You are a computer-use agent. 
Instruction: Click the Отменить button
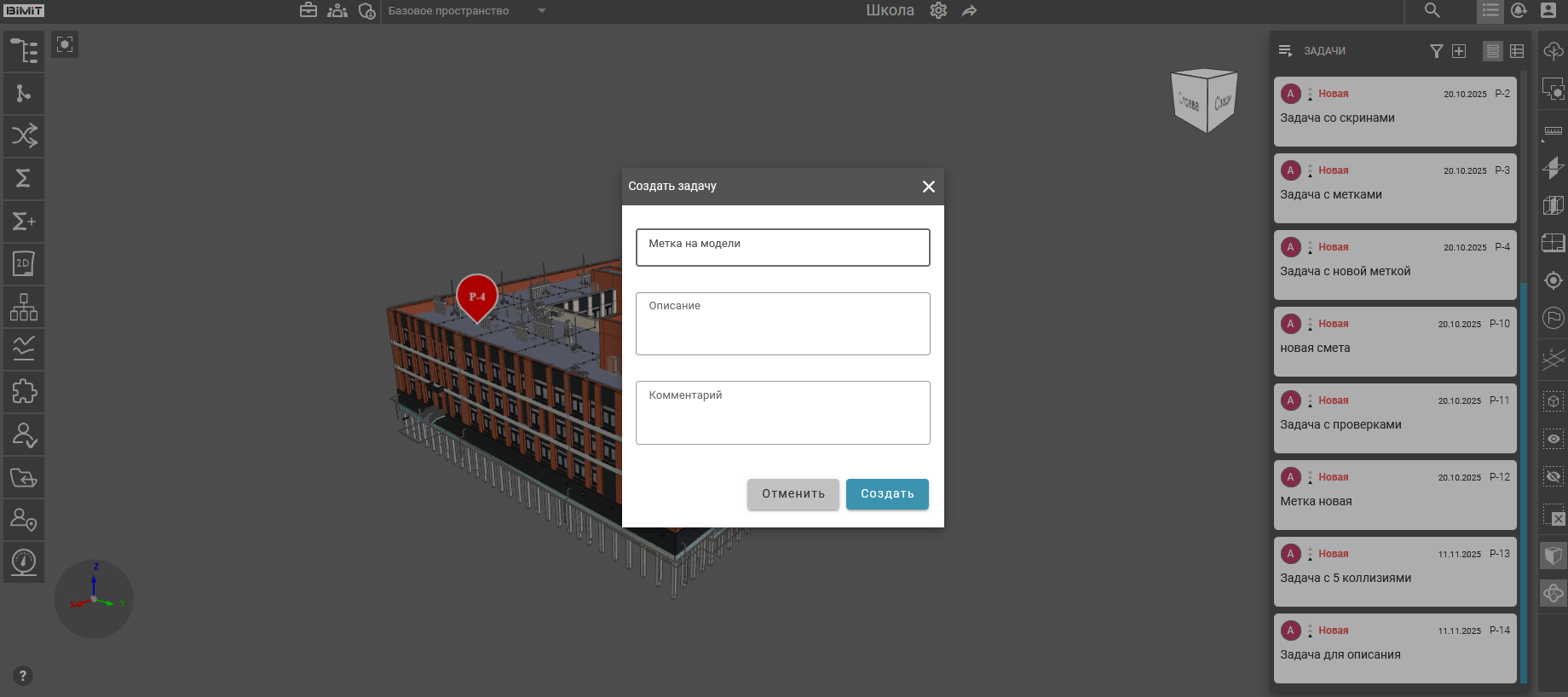point(793,494)
